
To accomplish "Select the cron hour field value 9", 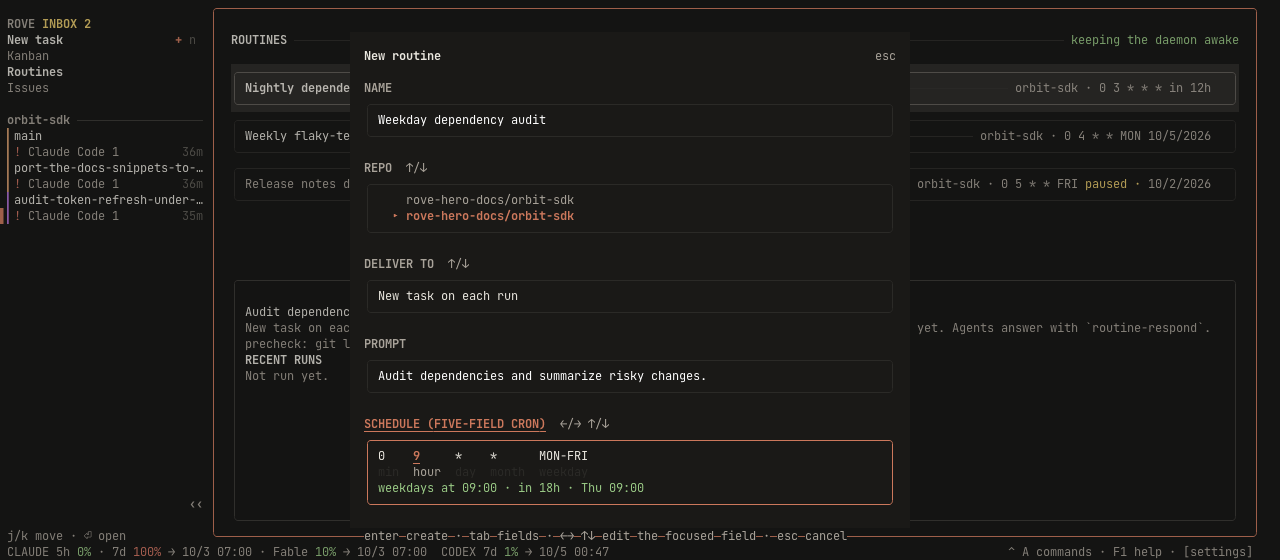I will point(417,456).
